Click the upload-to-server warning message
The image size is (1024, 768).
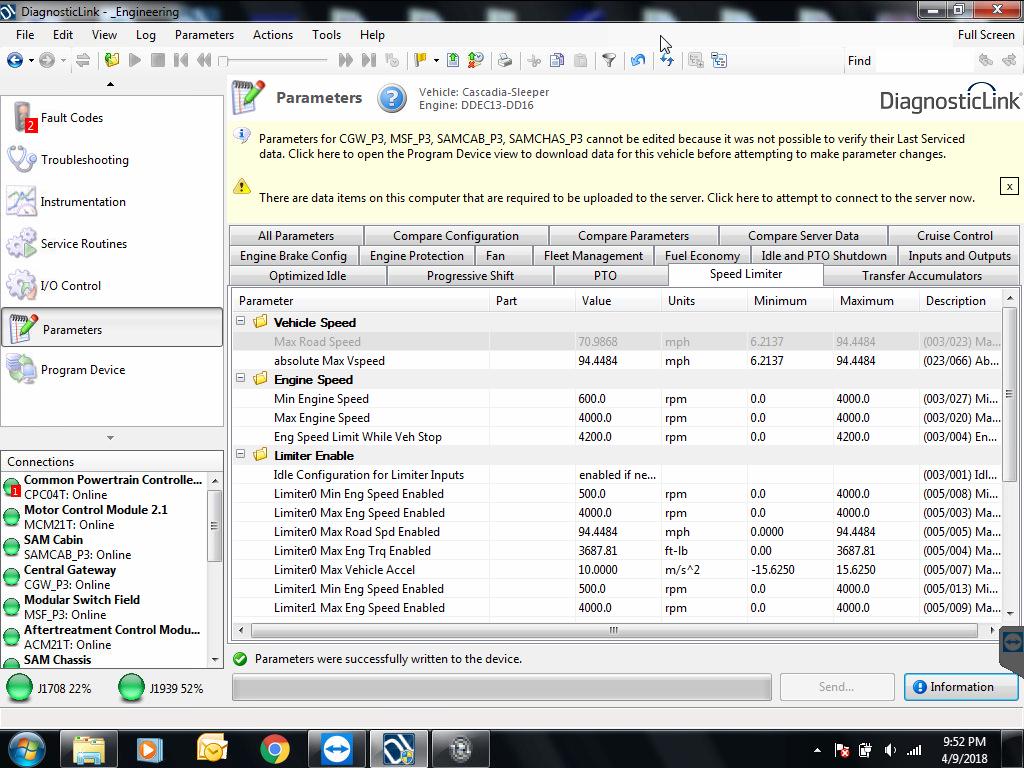[616, 198]
